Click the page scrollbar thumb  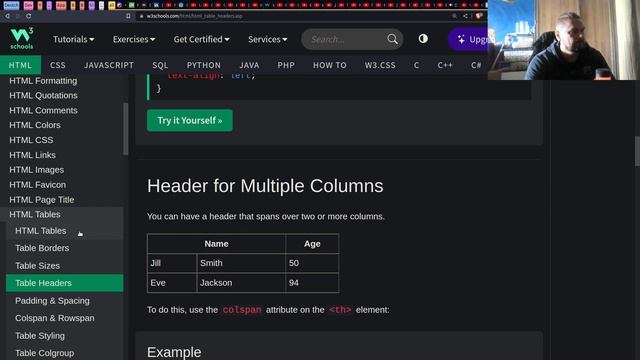point(637,151)
